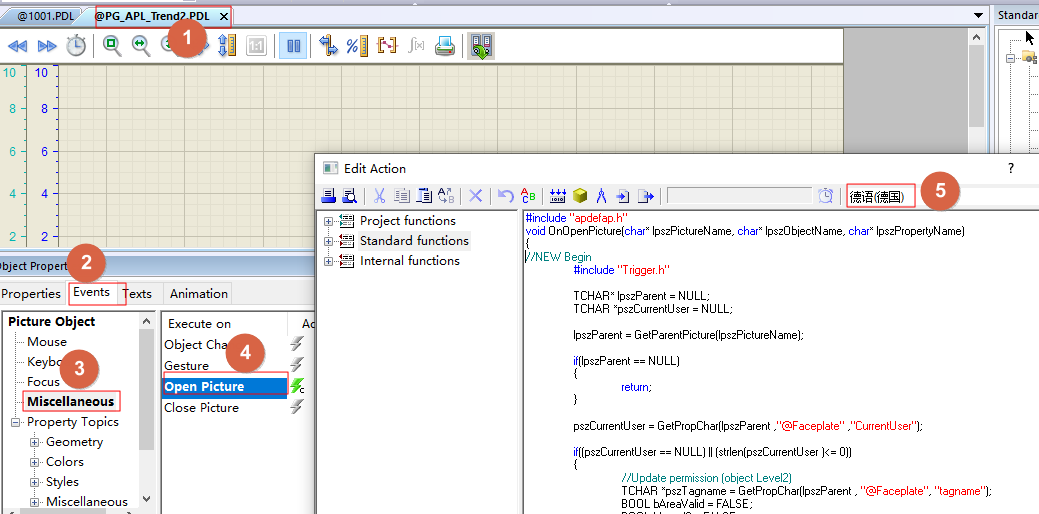1039x514 pixels.
Task: Click the stopwatch icon in trend toolbar
Action: pyautogui.click(x=76, y=46)
